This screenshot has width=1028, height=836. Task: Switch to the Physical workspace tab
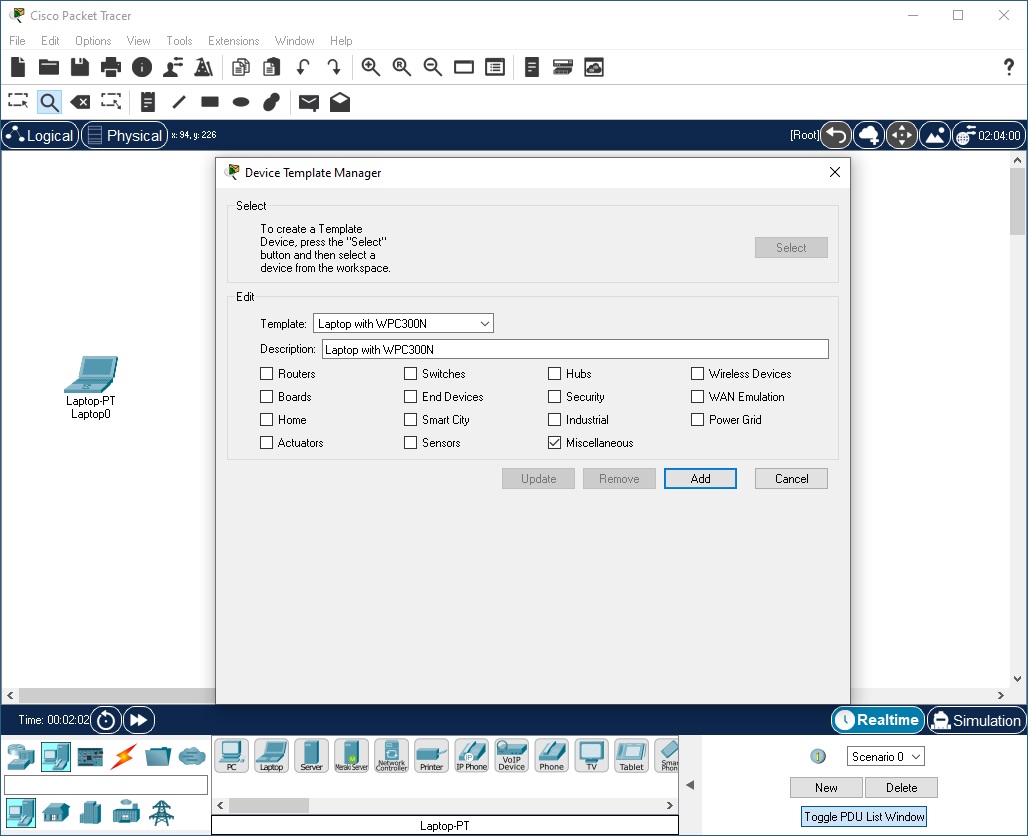[124, 134]
